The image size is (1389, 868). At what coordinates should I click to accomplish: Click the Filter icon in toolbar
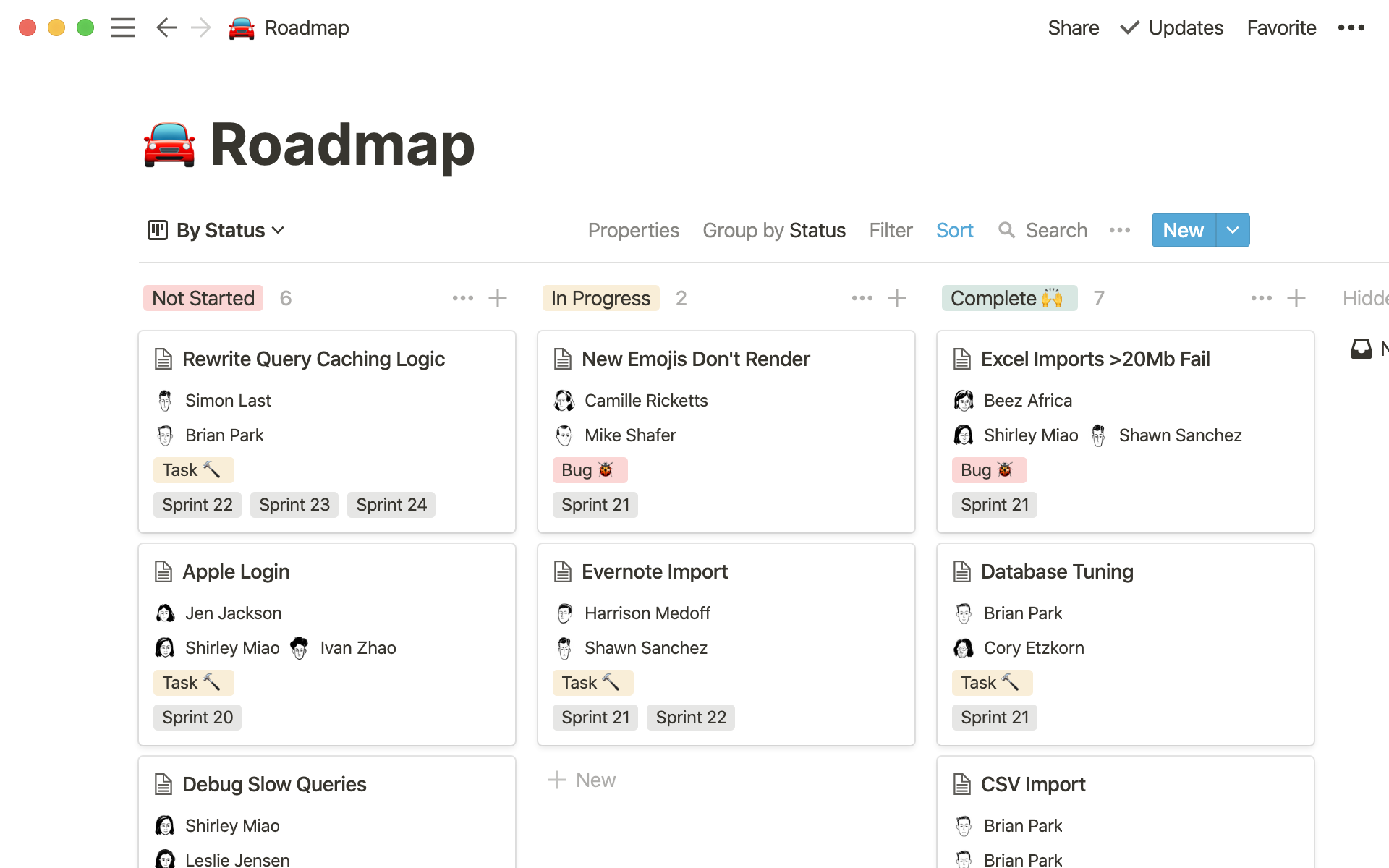click(891, 230)
